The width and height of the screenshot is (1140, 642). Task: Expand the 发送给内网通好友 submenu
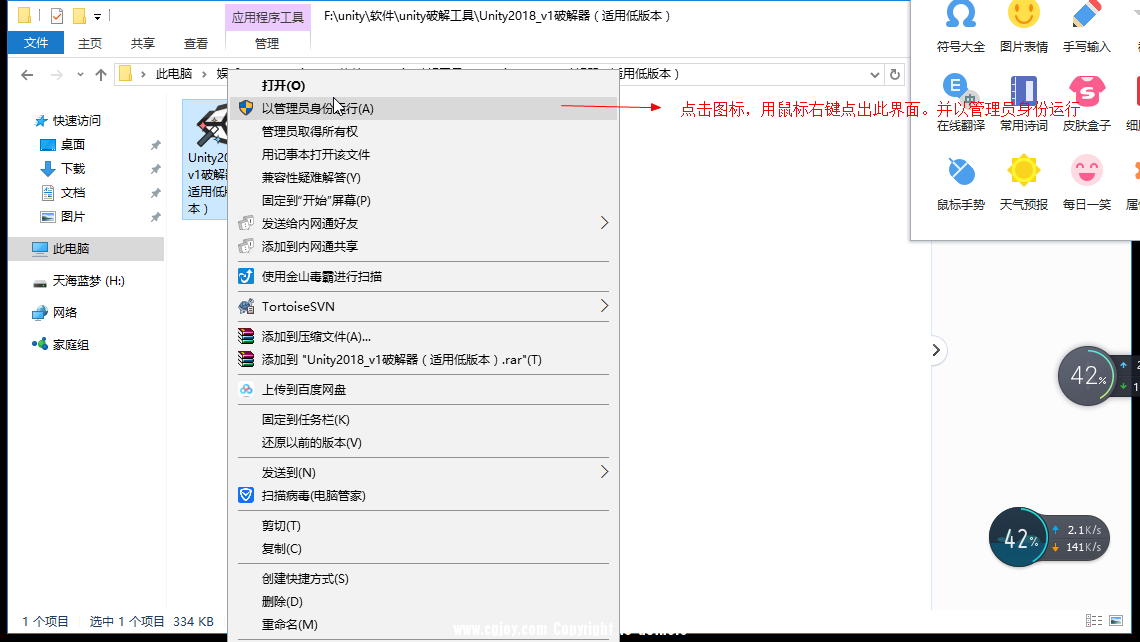tap(604, 223)
